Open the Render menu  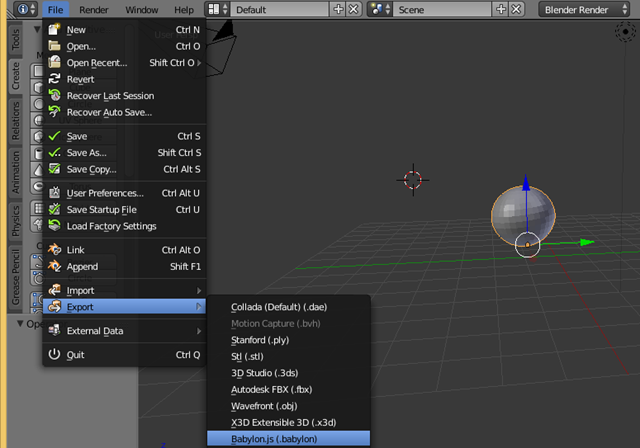pyautogui.click(x=93, y=9)
